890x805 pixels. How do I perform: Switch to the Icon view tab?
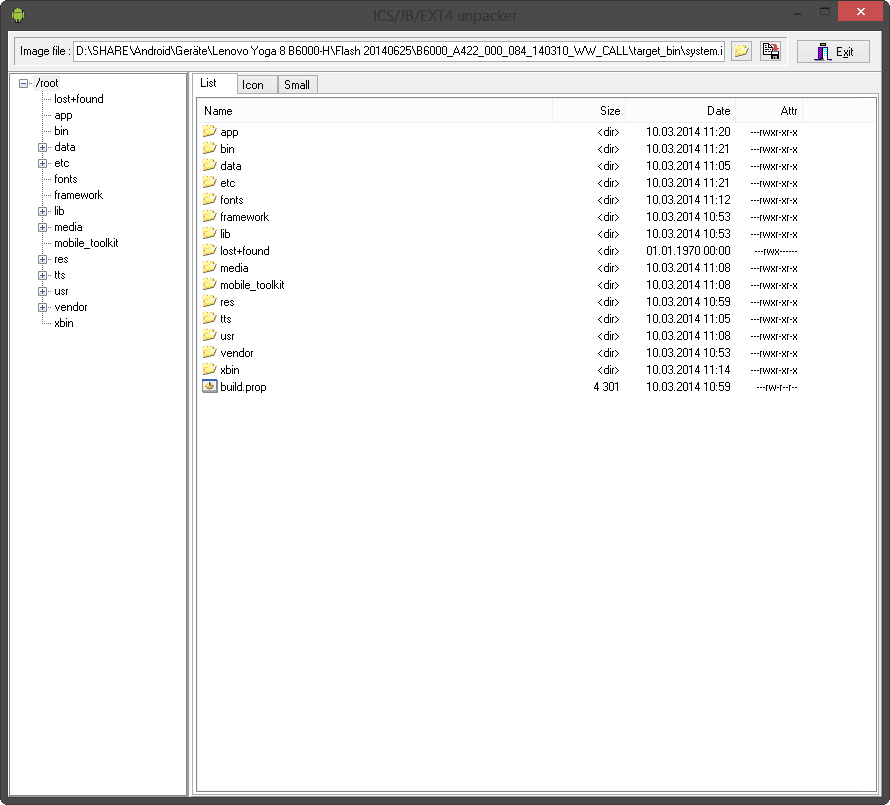pyautogui.click(x=257, y=85)
